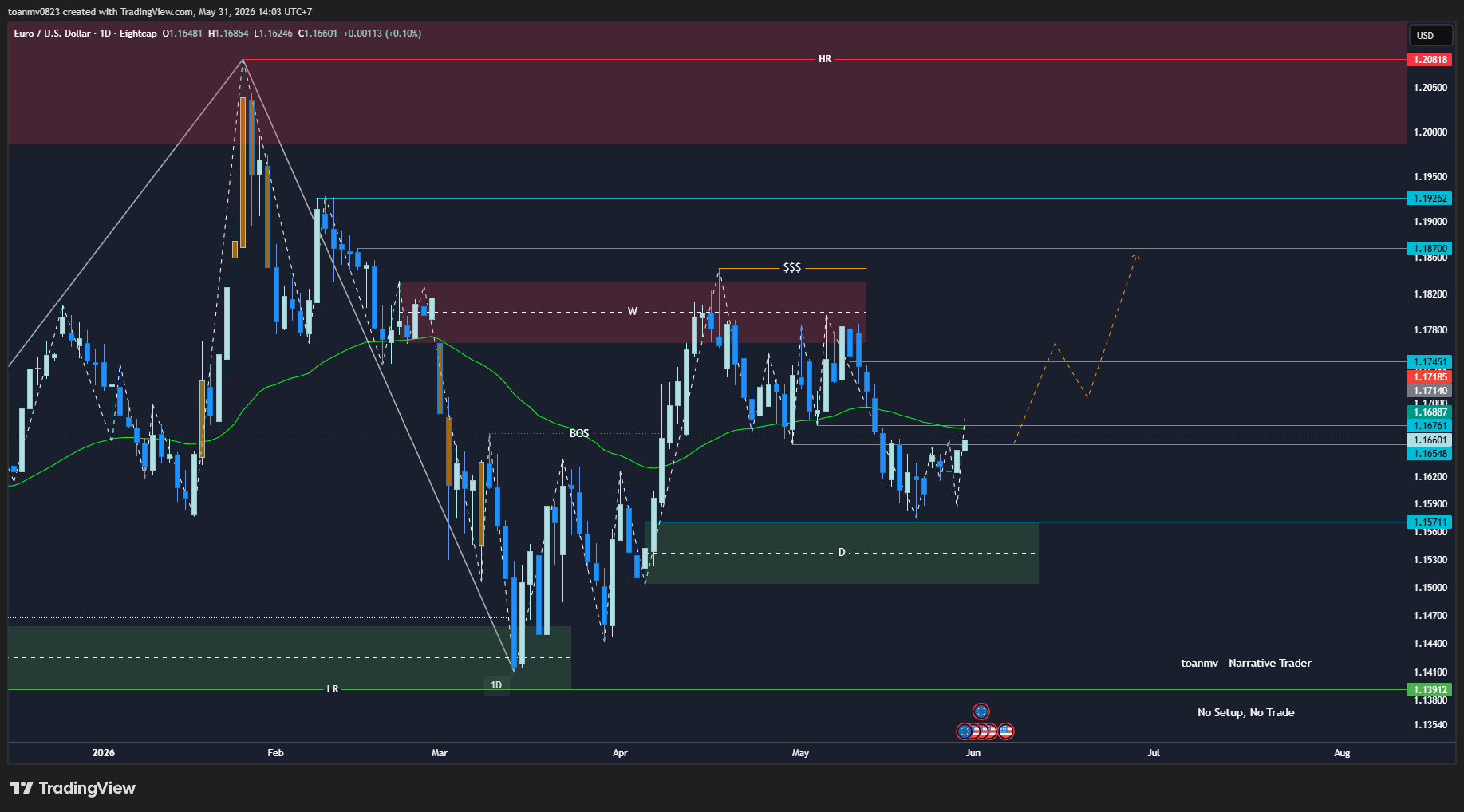Click the 'toanmv - Narrative Trader' text
Viewport: 1464px width, 812px height.
pyautogui.click(x=1246, y=663)
